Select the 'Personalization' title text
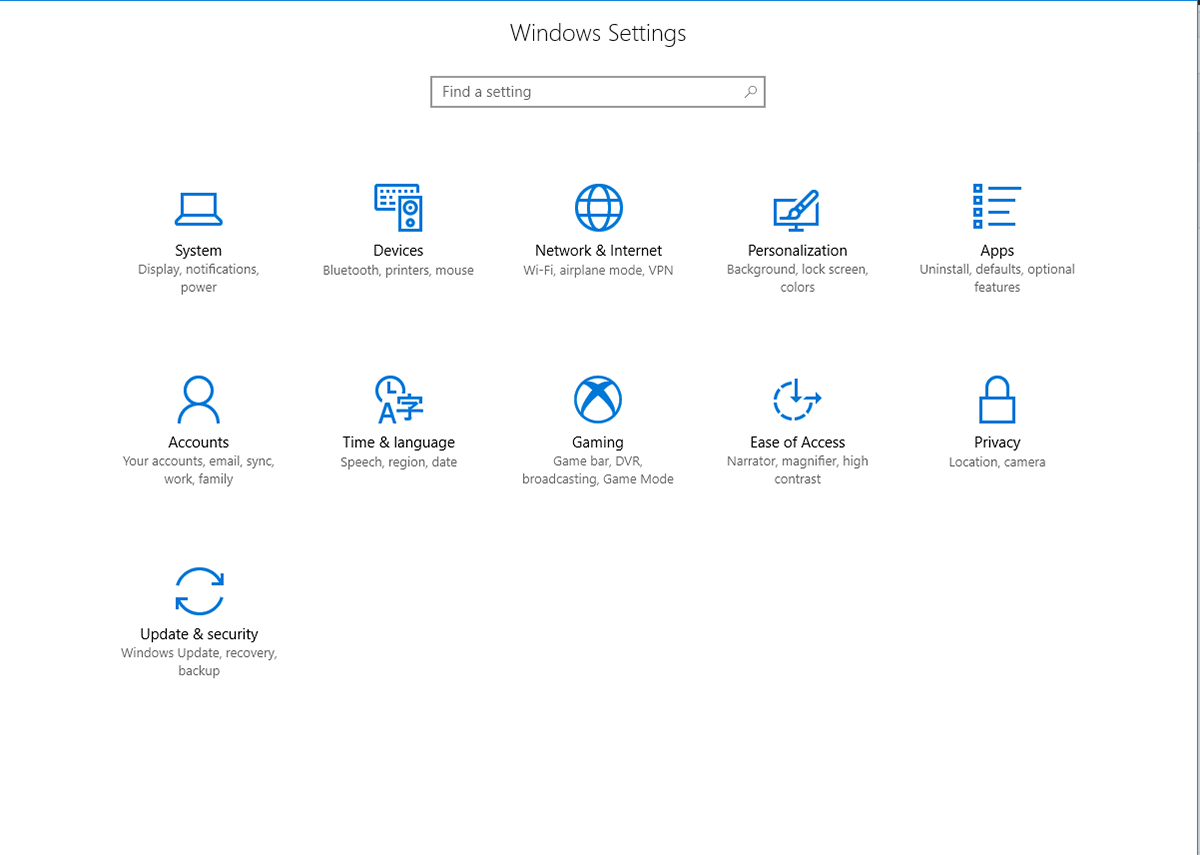This screenshot has width=1200, height=855. 797,251
